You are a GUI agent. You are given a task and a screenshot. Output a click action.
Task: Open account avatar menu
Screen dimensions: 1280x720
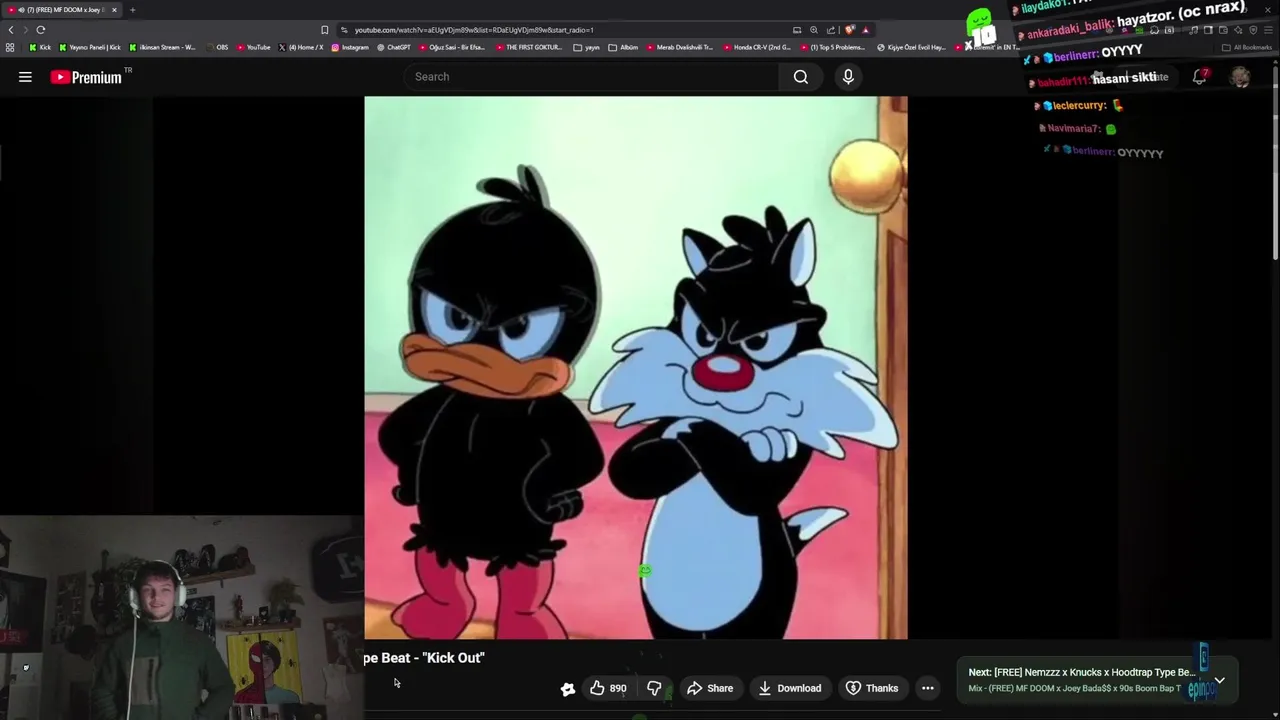point(1240,77)
